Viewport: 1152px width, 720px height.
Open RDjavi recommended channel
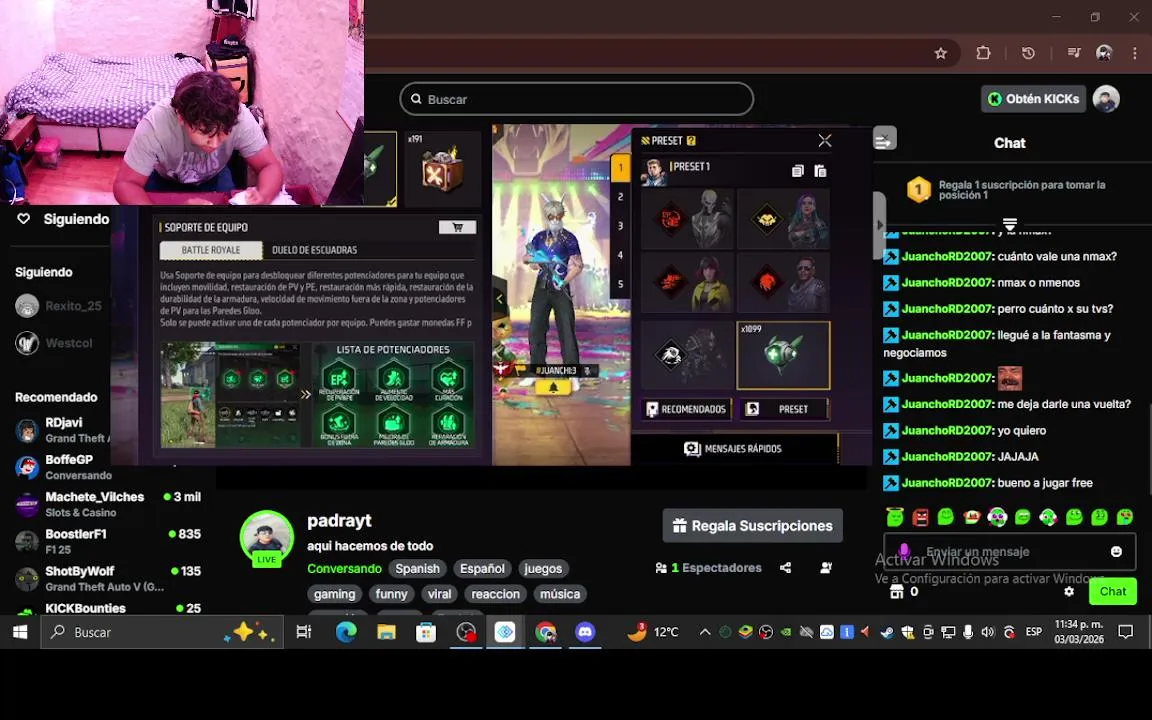click(62, 431)
